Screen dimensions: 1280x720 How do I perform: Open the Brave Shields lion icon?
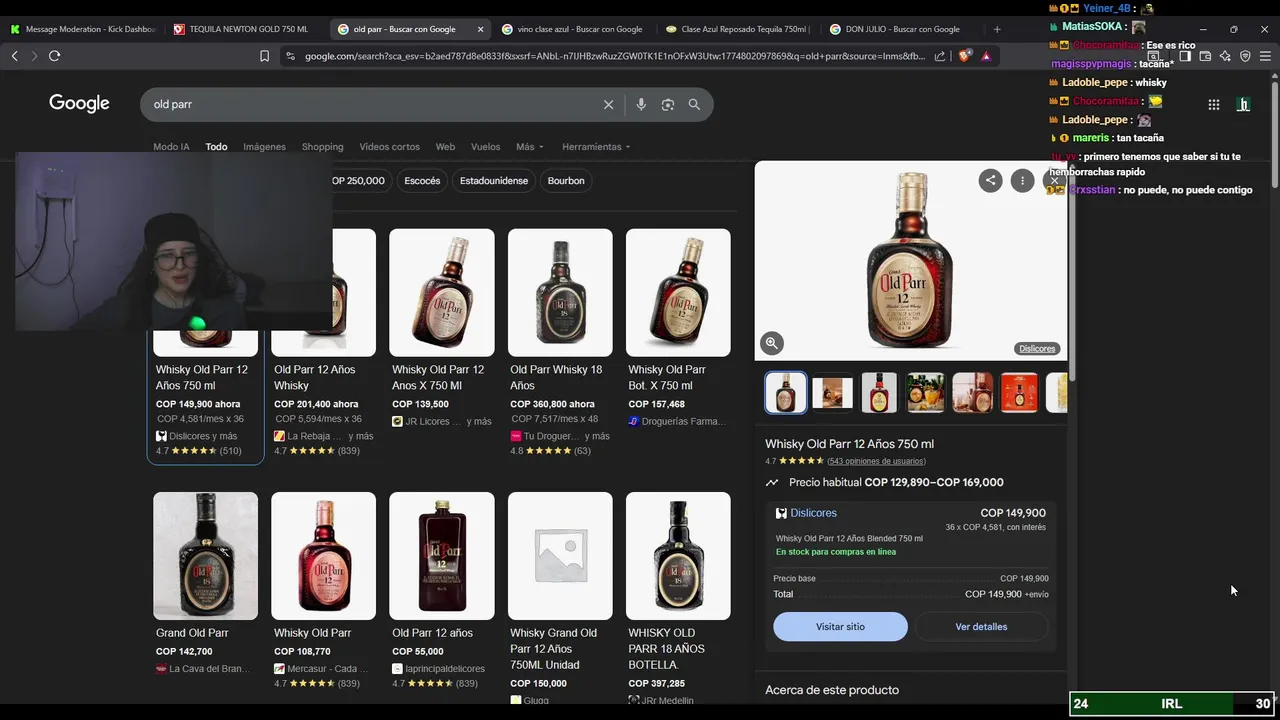[966, 56]
